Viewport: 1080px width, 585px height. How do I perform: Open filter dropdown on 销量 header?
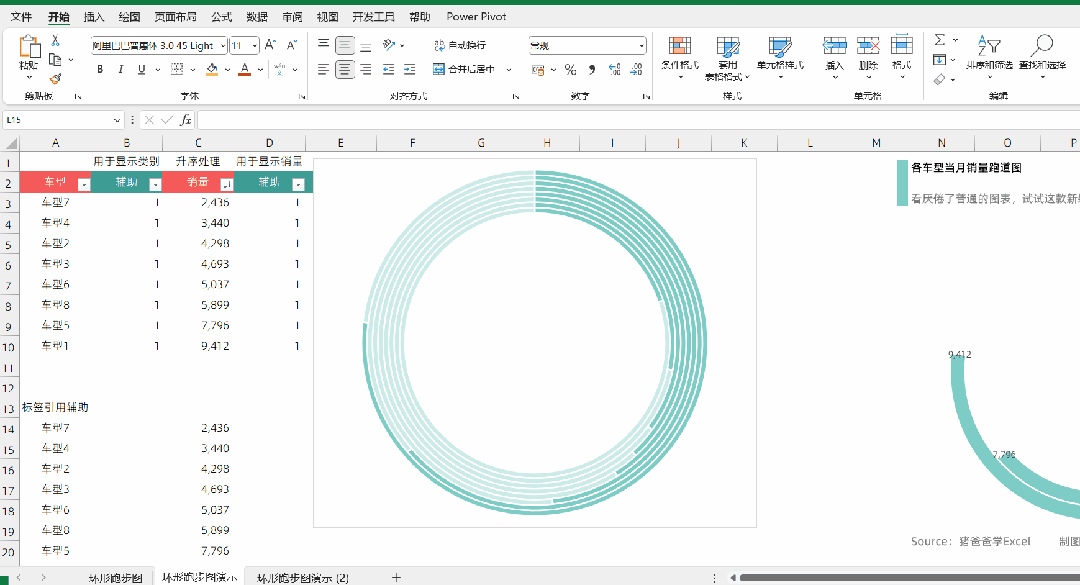point(227,185)
